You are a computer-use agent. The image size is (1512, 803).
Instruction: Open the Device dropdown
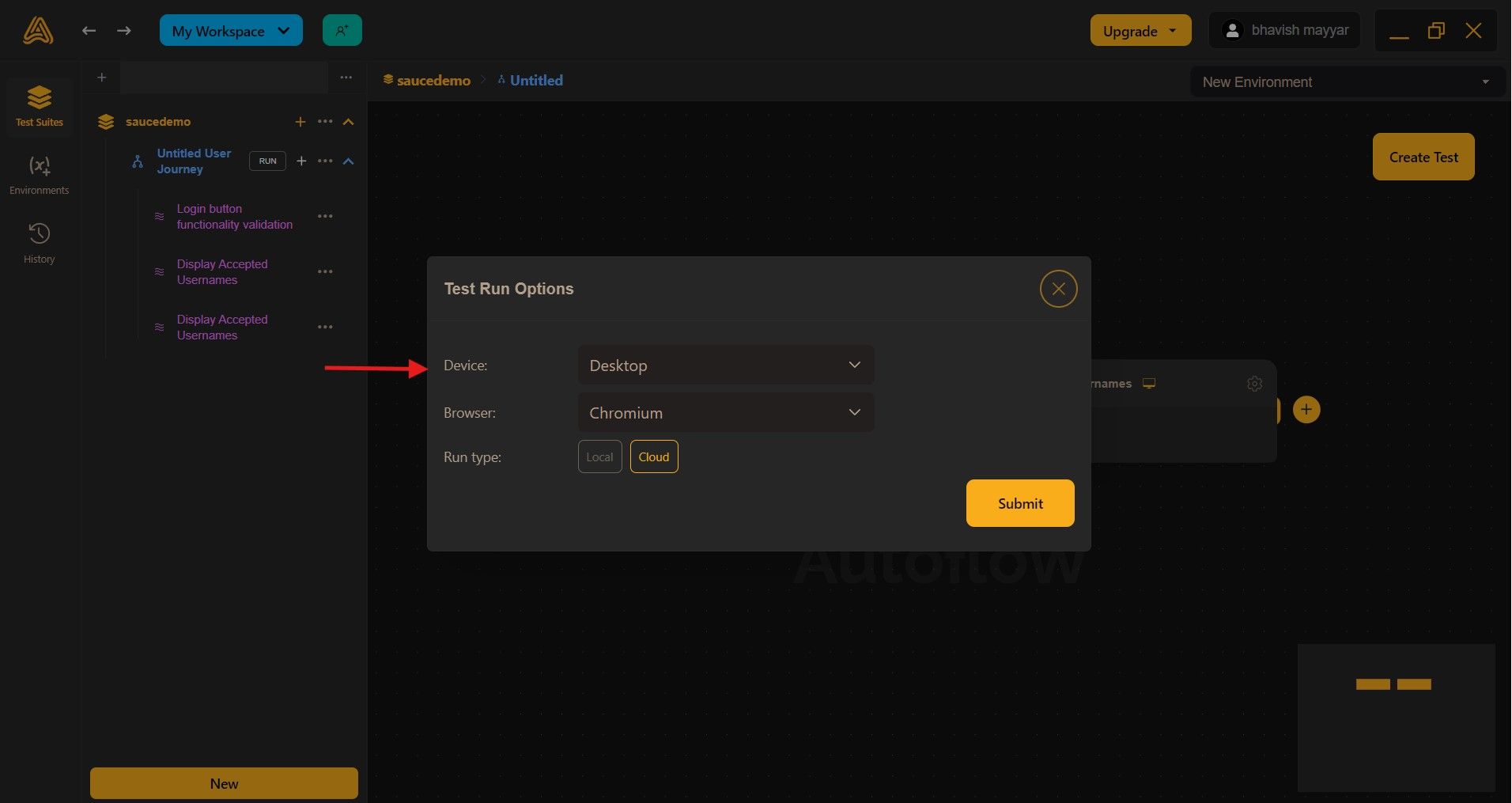click(724, 365)
